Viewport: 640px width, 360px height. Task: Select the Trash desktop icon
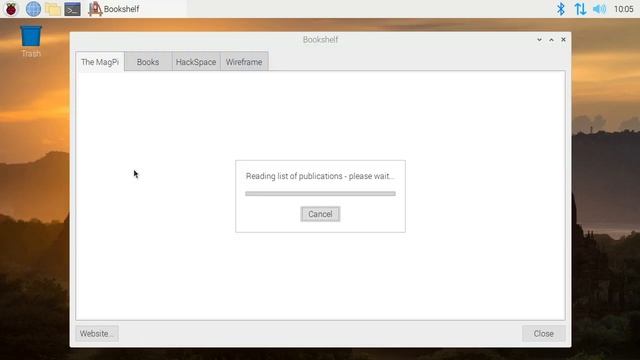(x=31, y=41)
